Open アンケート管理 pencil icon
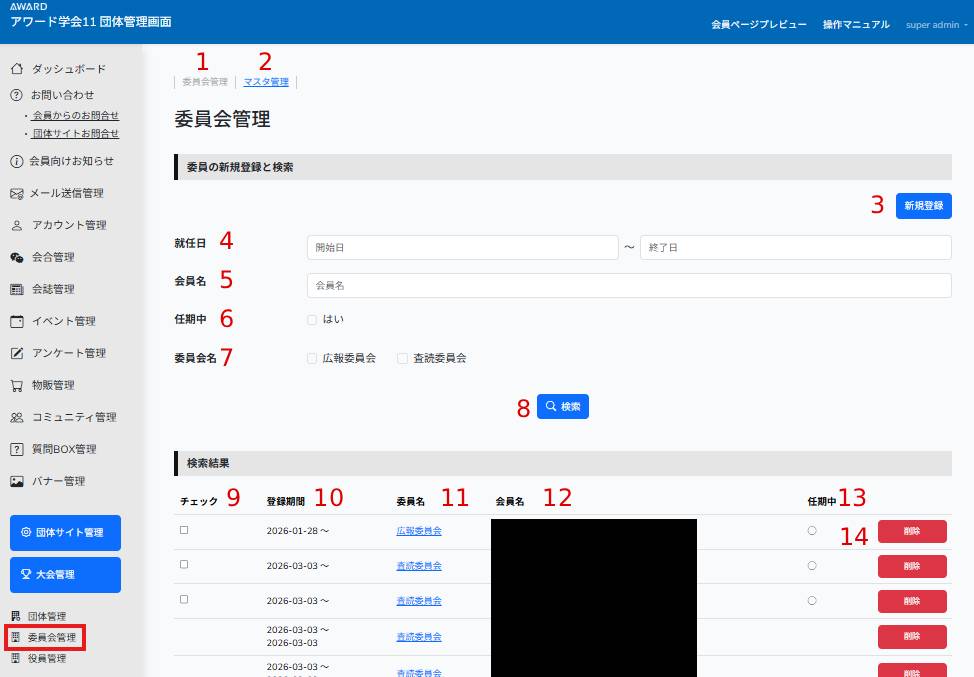974x677 pixels. [x=16, y=353]
